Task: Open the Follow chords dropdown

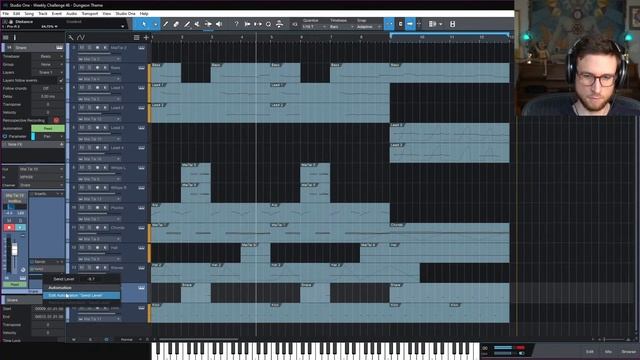Action: tap(48, 88)
